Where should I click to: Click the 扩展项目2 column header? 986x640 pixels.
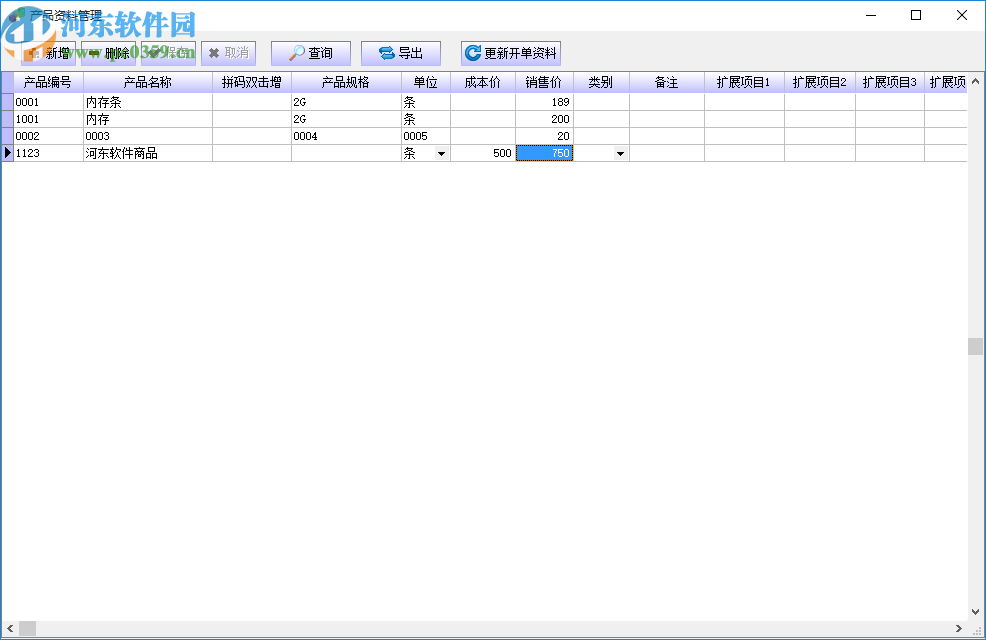point(819,82)
